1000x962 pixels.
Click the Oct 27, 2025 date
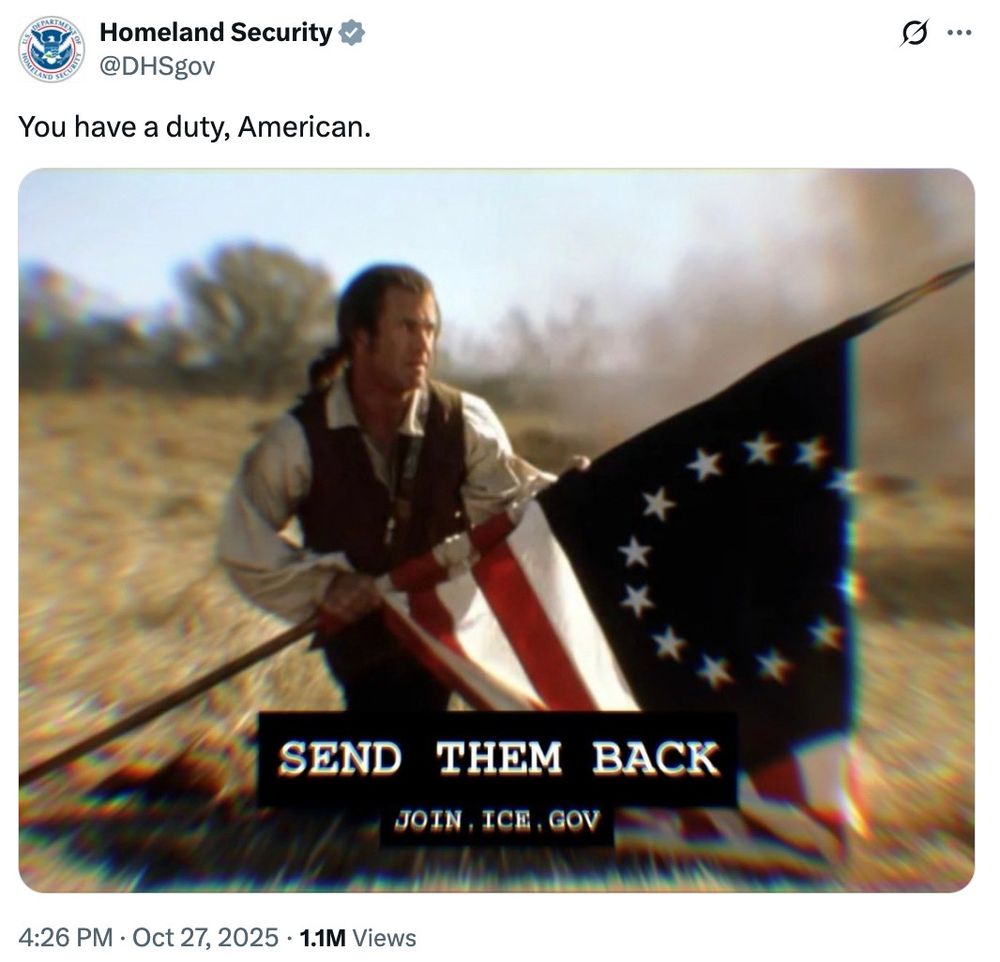(205, 938)
